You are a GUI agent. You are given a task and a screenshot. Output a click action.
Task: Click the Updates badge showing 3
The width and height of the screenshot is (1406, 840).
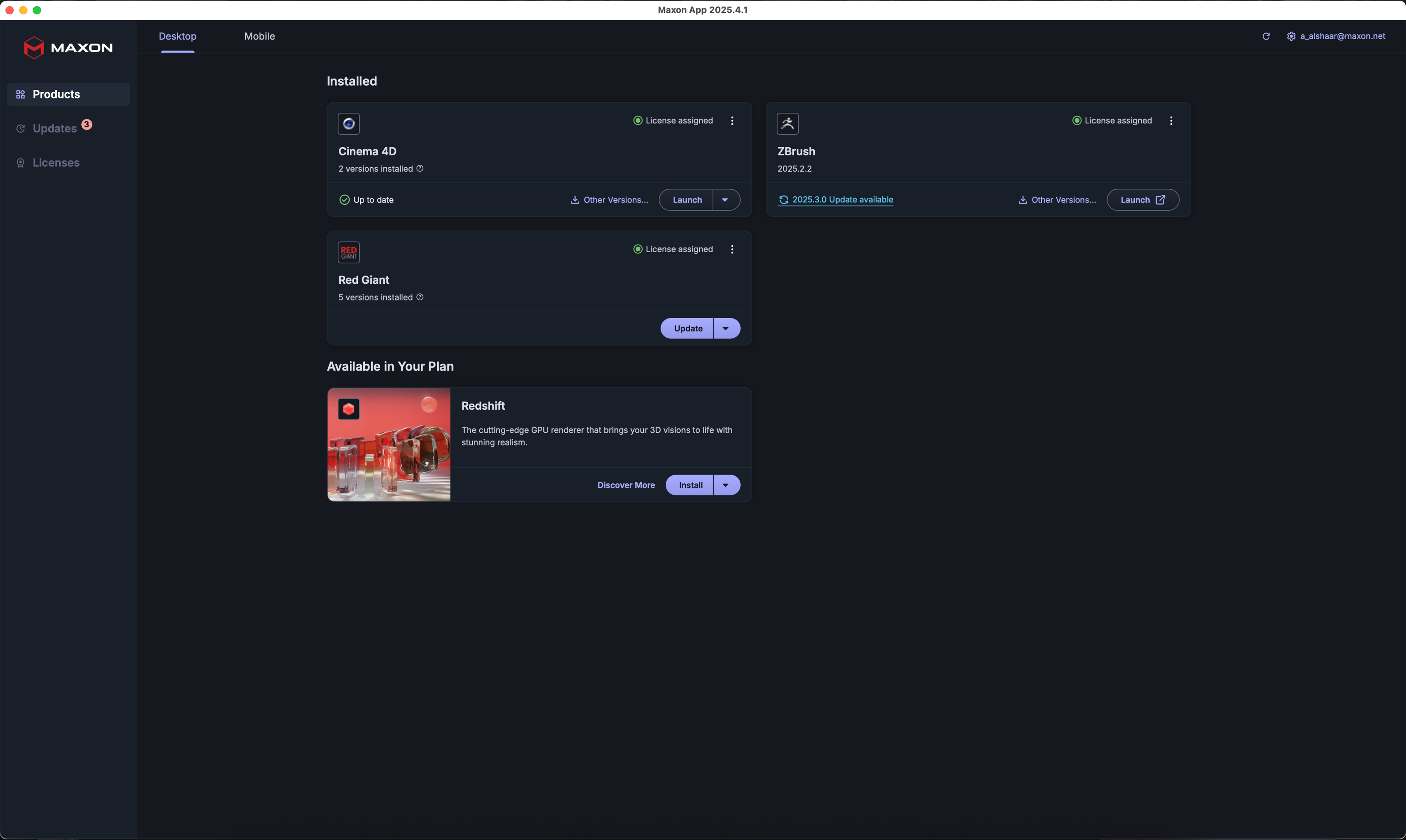pos(87,124)
